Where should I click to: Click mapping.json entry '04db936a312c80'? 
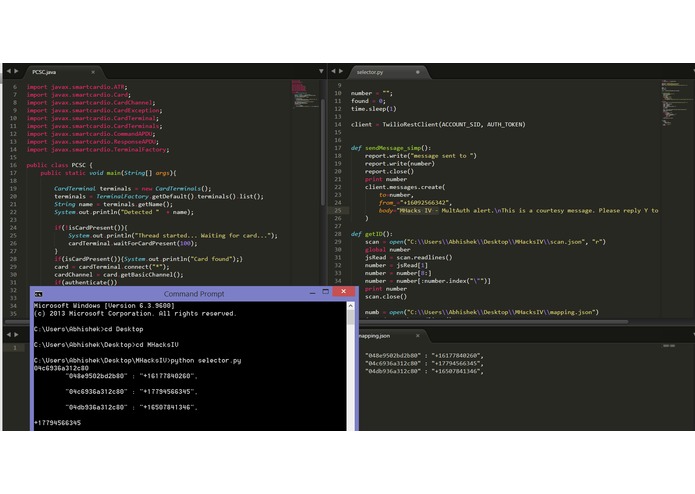(x=425, y=371)
